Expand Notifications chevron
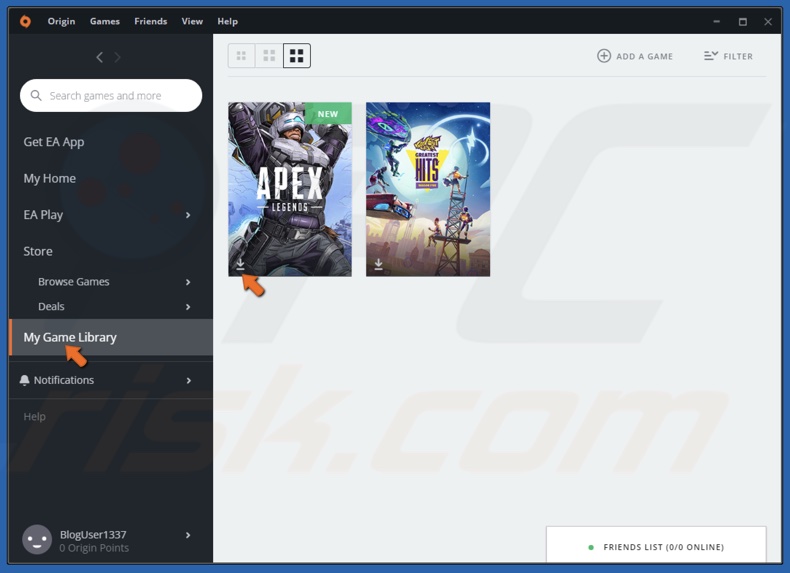 (x=188, y=380)
